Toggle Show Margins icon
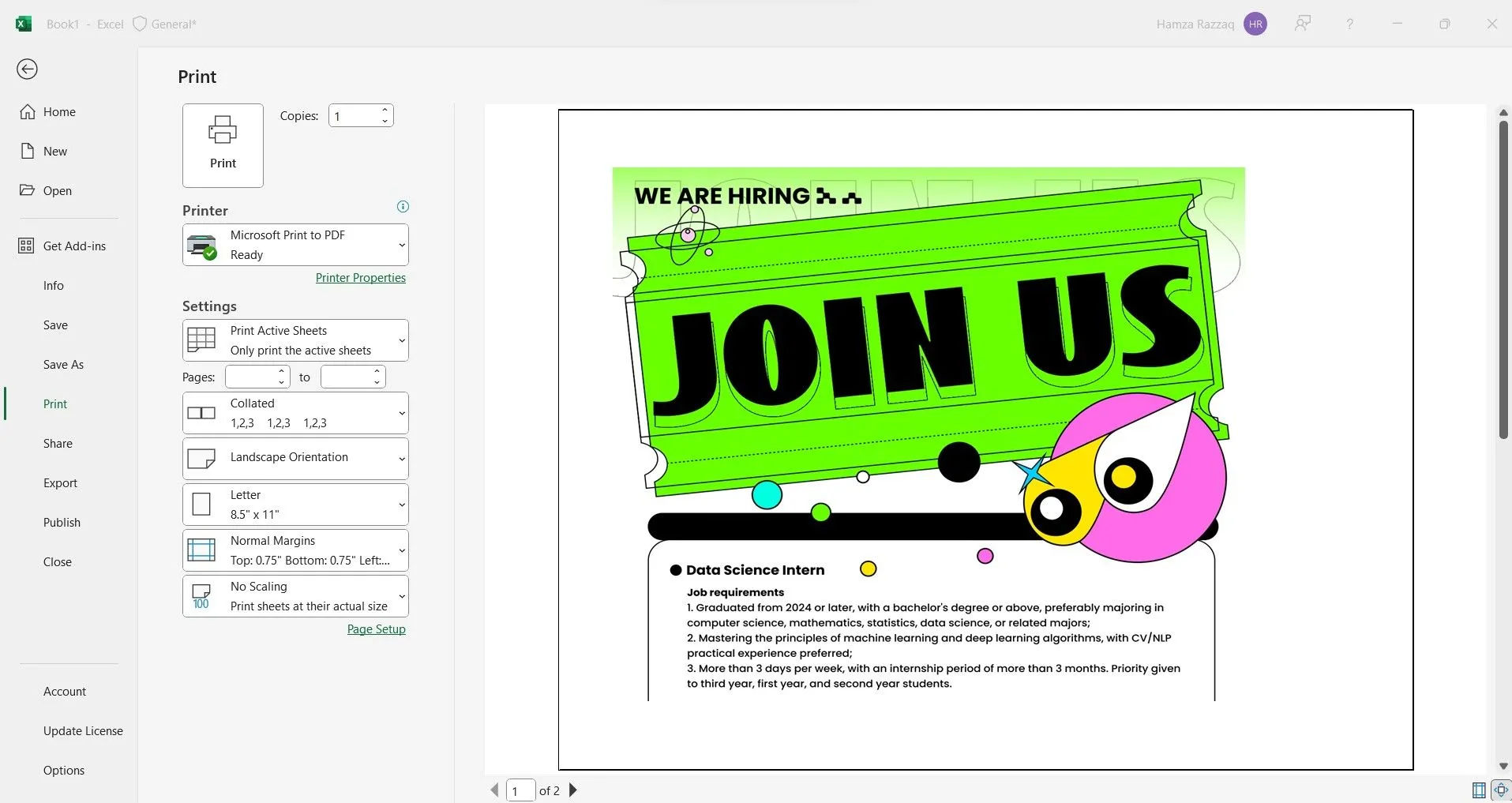The image size is (1512, 803). click(1479, 790)
